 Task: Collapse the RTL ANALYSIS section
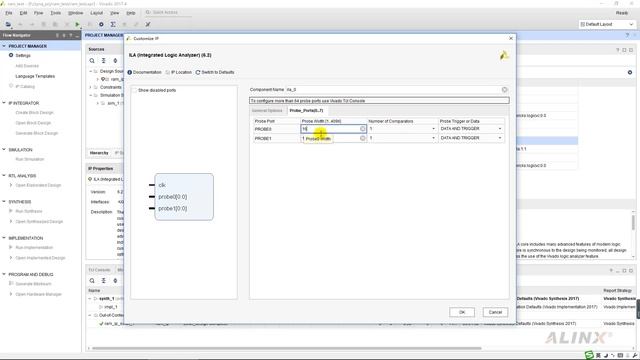pyautogui.click(x=4, y=176)
